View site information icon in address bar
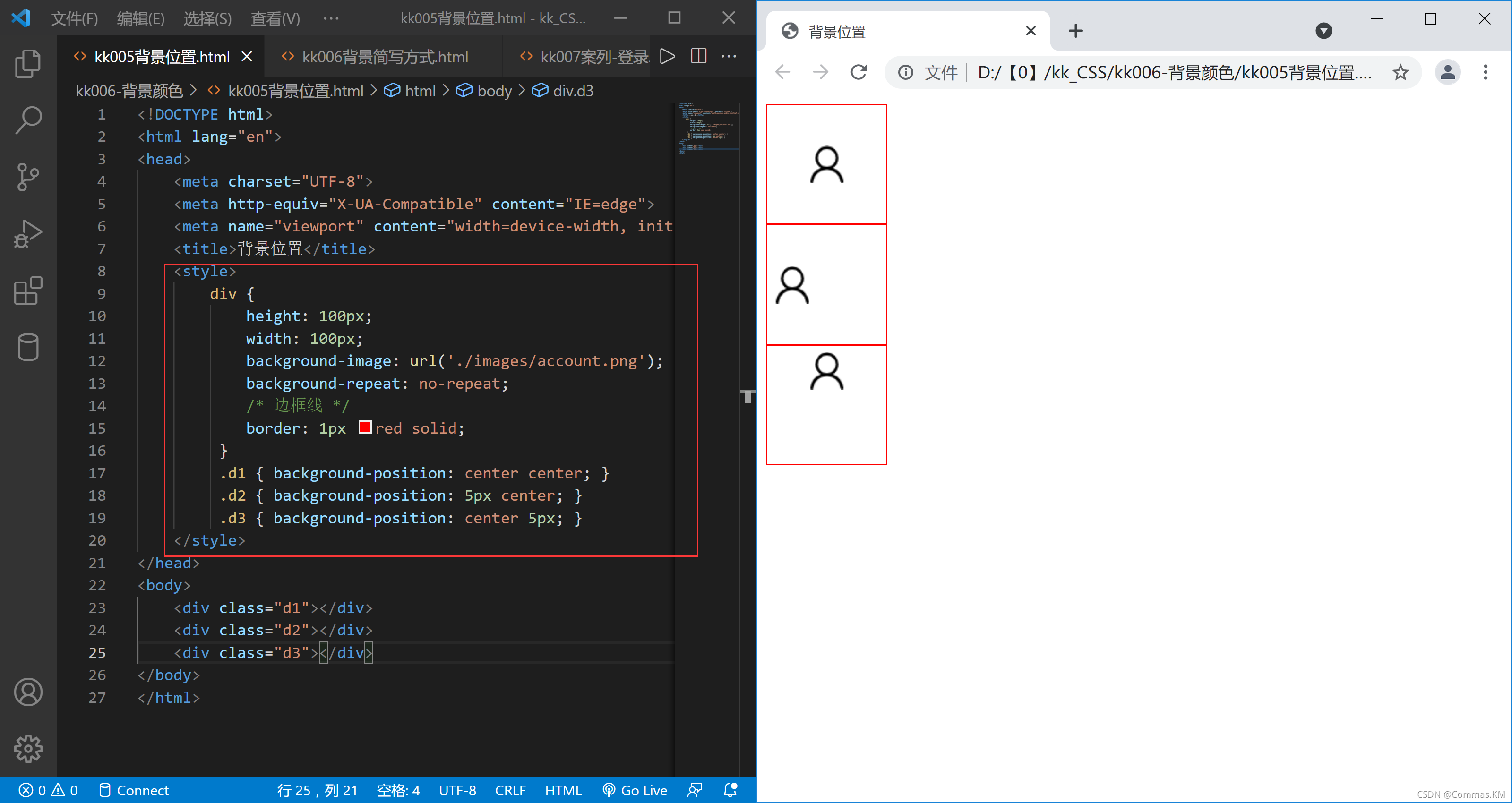Image resolution: width=1512 pixels, height=803 pixels. coord(906,72)
